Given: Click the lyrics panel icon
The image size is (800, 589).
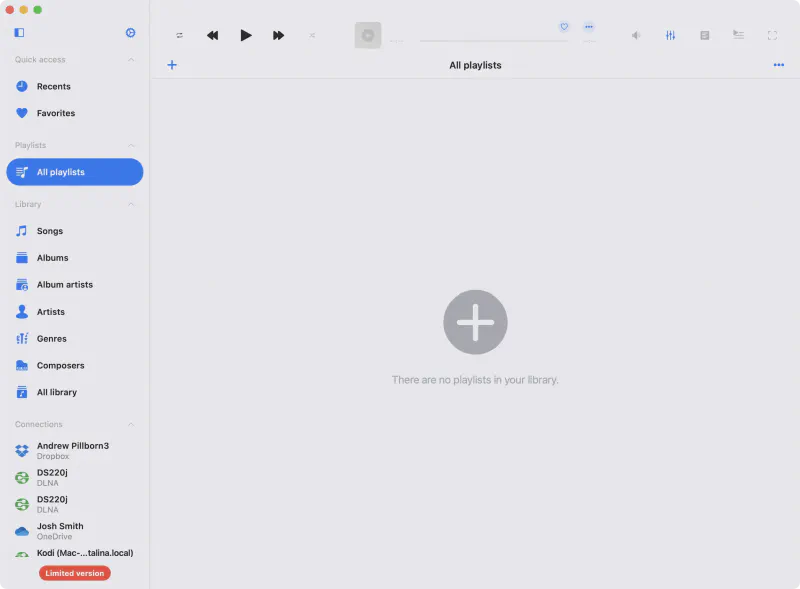Looking at the screenshot, I should pos(705,35).
